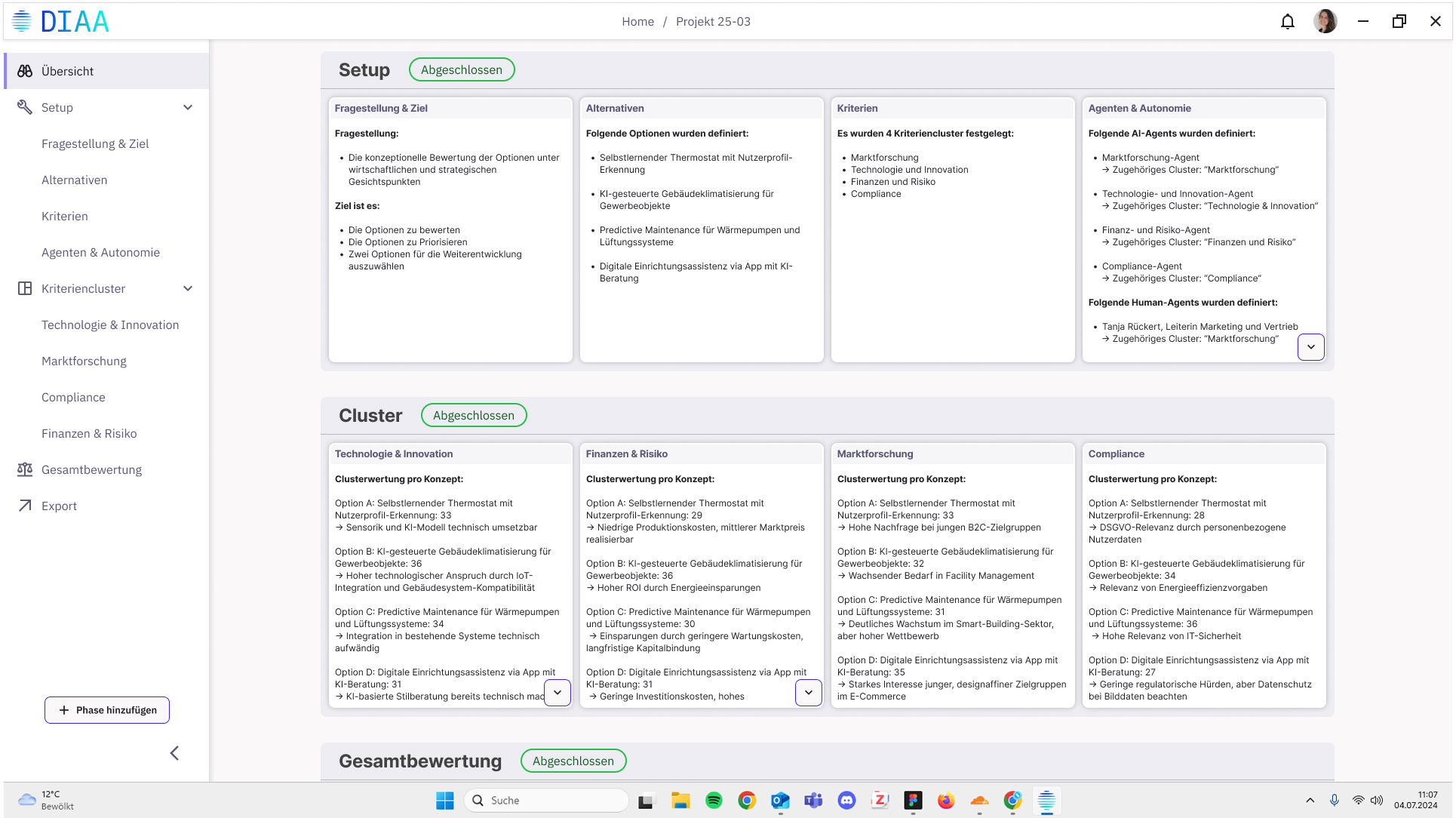Click the Export arrow icon
The height and width of the screenshot is (818, 1456).
pyautogui.click(x=25, y=506)
